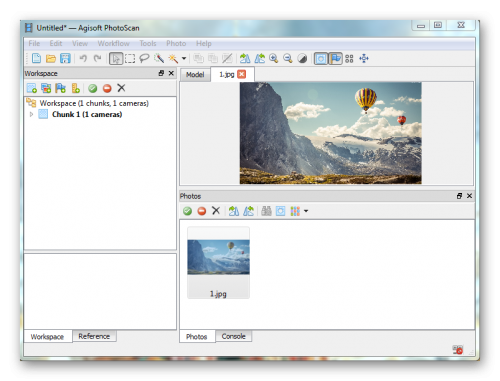
Task: Open the magic wand tool dropdown arrow
Action: [x=184, y=59]
